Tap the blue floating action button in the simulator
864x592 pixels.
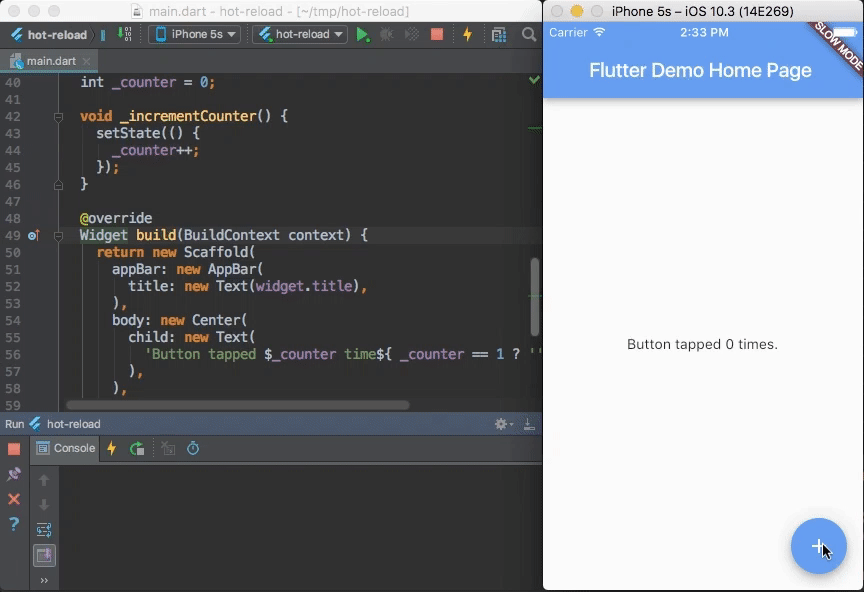coord(819,546)
